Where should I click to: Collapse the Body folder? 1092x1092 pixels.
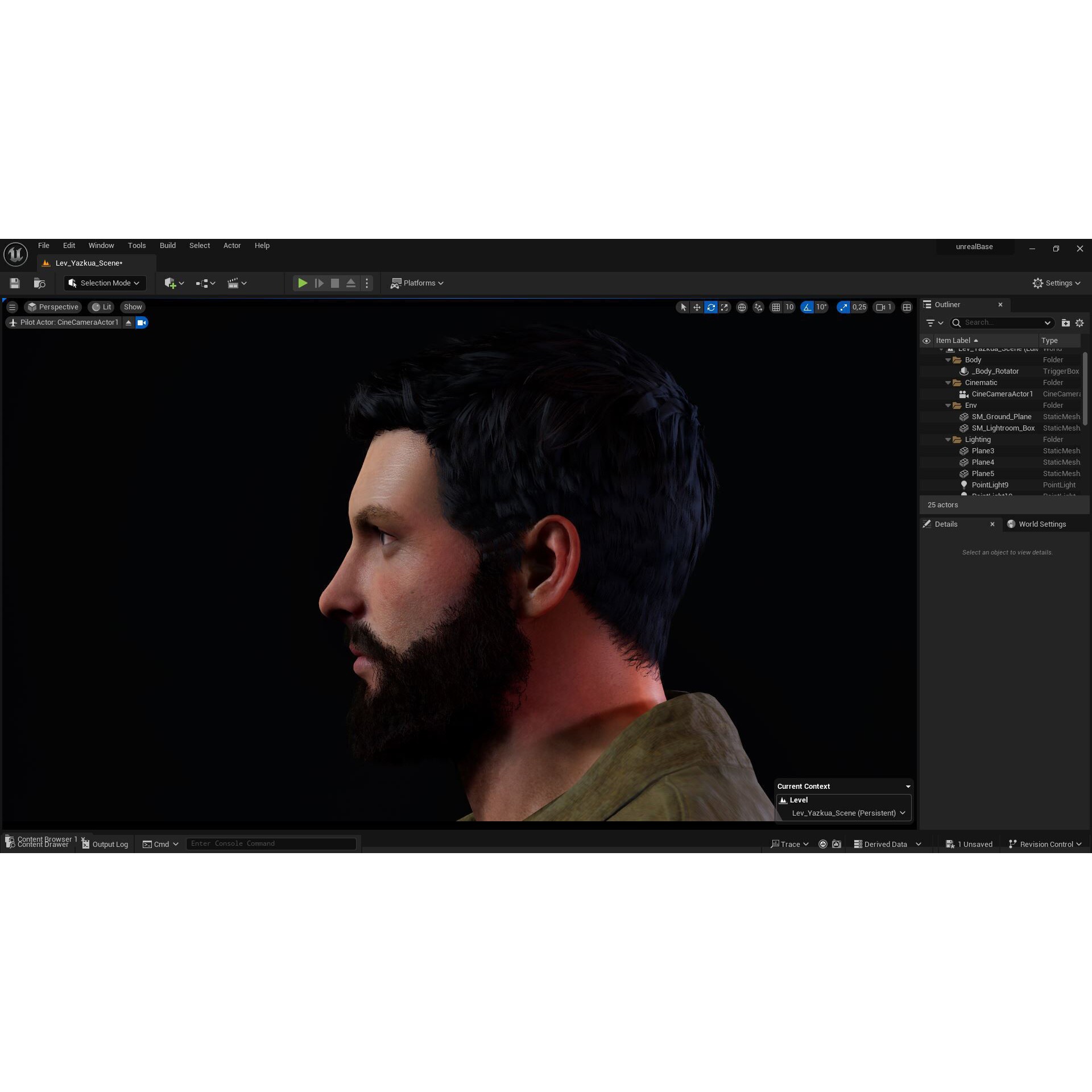(948, 360)
